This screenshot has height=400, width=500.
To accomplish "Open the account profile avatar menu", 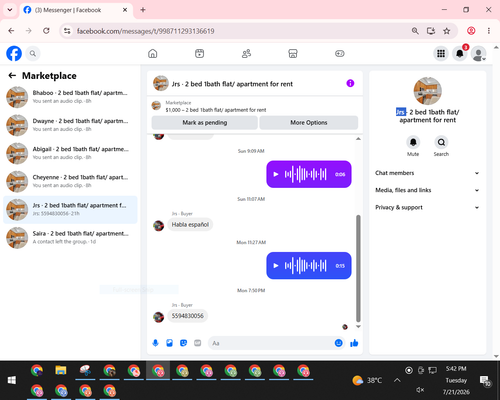I will (478, 54).
